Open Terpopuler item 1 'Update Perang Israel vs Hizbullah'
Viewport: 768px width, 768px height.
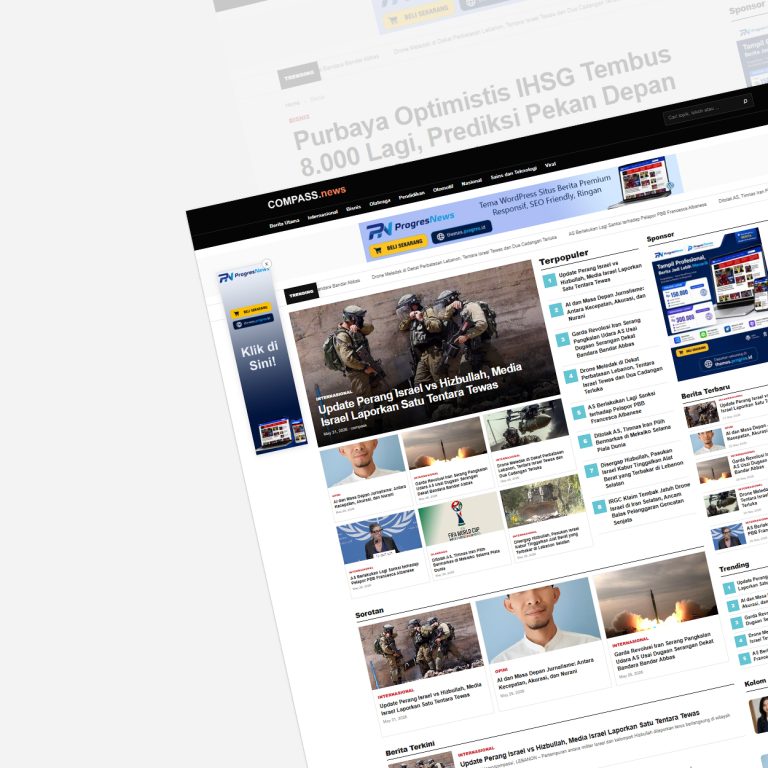(x=601, y=276)
